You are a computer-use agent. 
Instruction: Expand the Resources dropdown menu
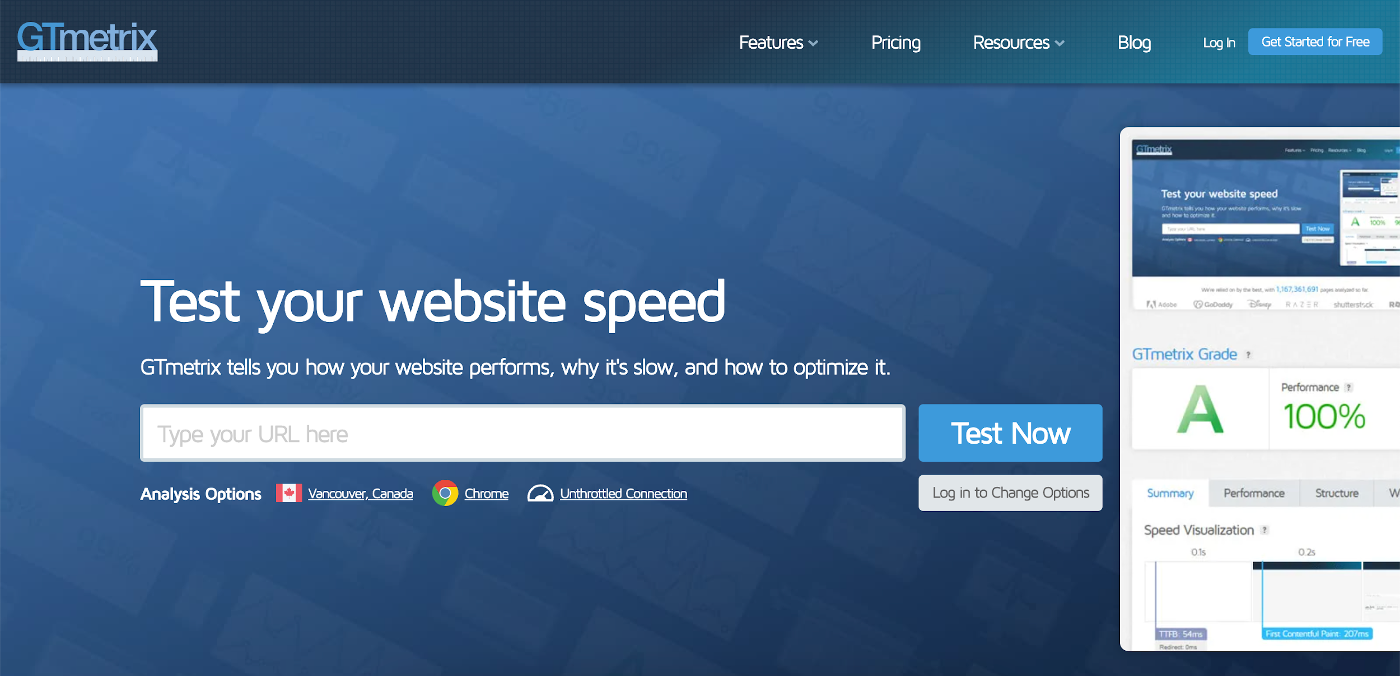pyautogui.click(x=1018, y=42)
